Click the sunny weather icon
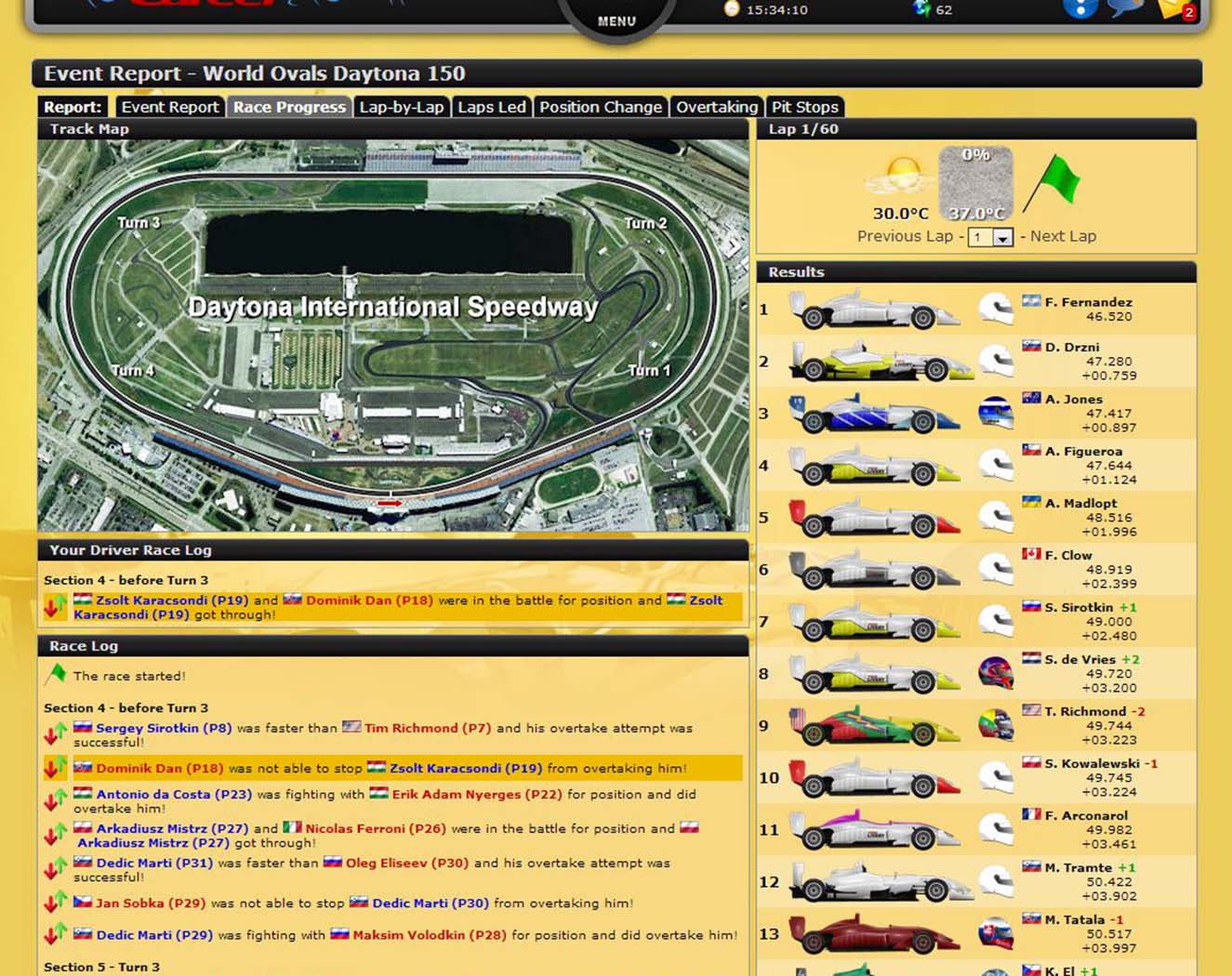Image resolution: width=1232 pixels, height=976 pixels. 900,175
